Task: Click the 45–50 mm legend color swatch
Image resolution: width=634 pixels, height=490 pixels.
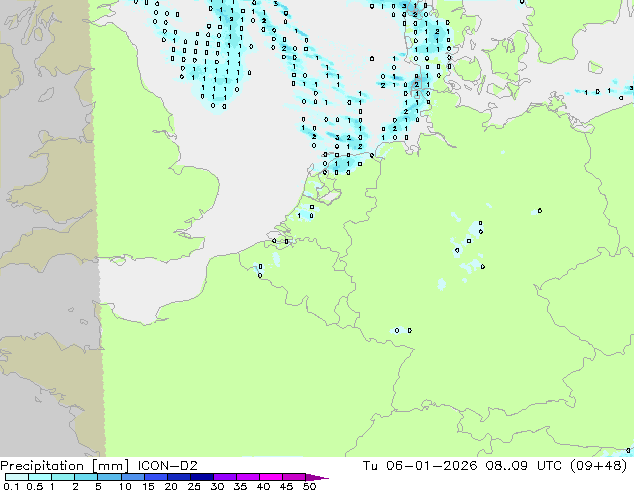Action: pyautogui.click(x=294, y=477)
